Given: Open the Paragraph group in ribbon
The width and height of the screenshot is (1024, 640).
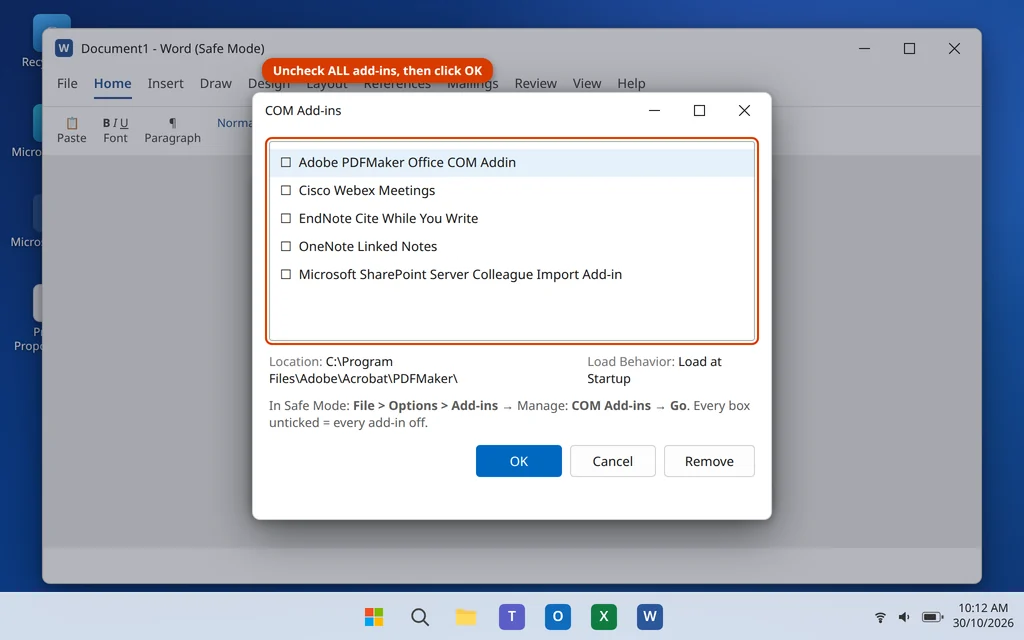Looking at the screenshot, I should pyautogui.click(x=172, y=130).
